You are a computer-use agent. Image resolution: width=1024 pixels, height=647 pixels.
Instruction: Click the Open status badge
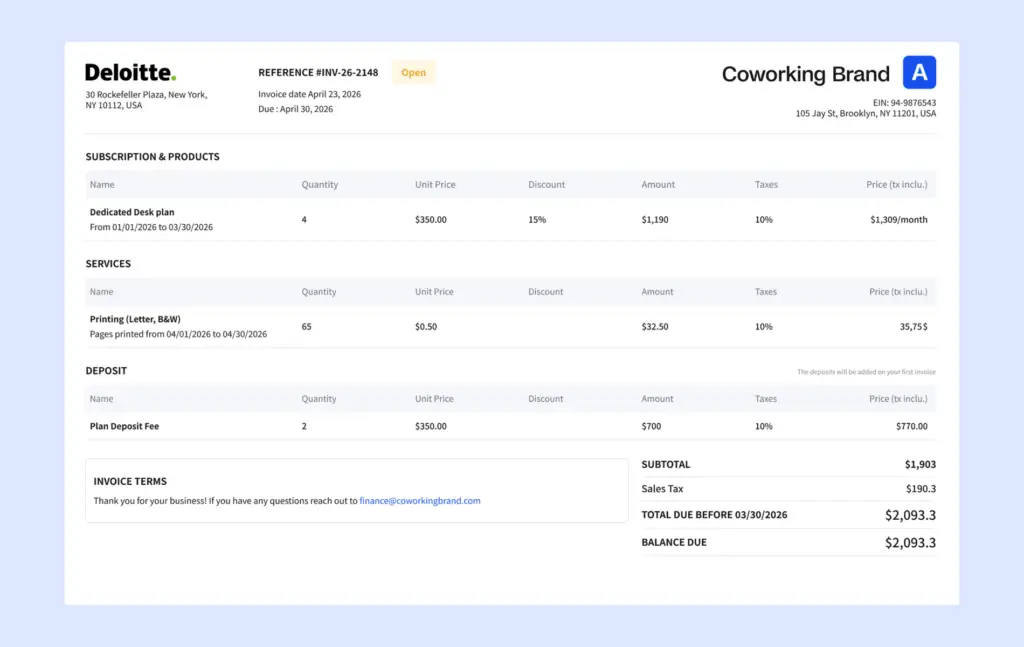[413, 72]
